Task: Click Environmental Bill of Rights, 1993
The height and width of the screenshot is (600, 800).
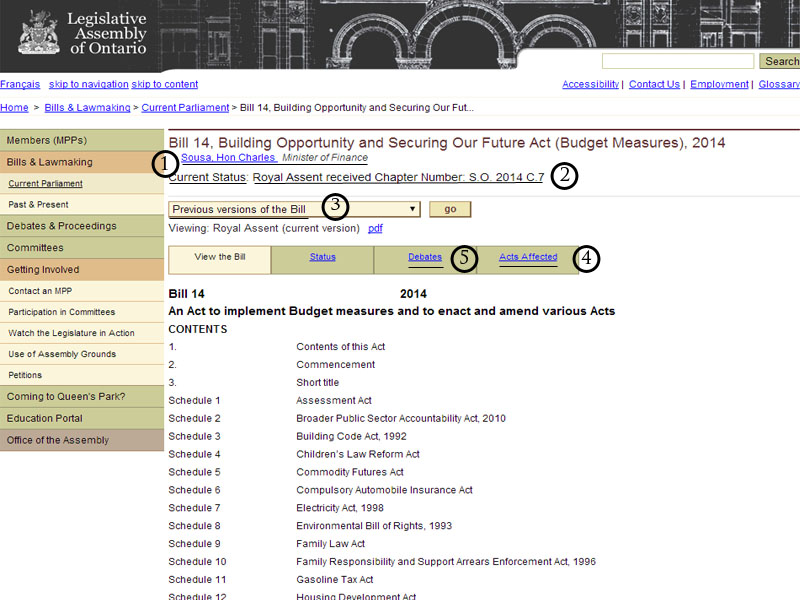Action: pyautogui.click(x=374, y=526)
